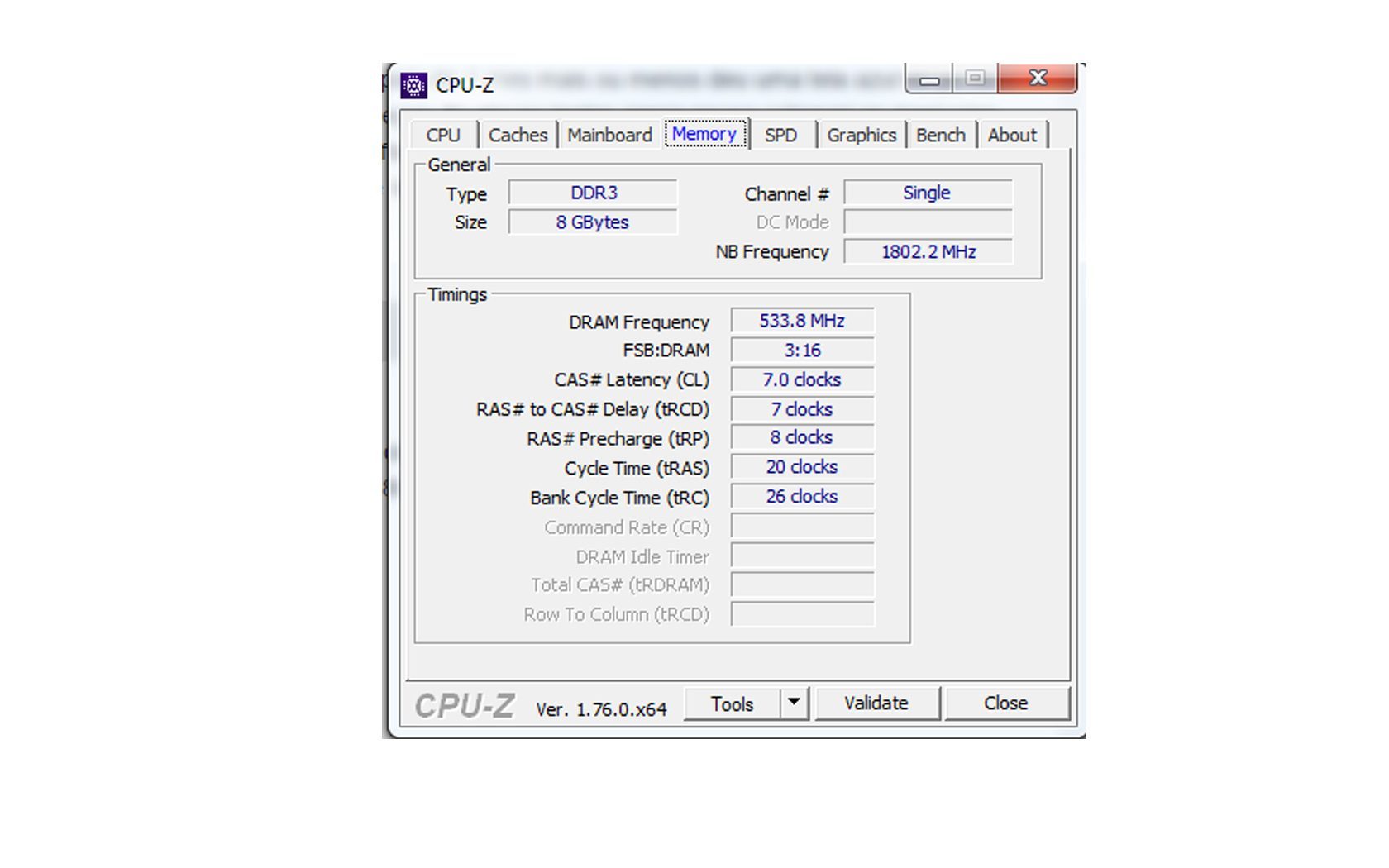Click the tRAS 20 clocks value
Screen dimensions: 1389x868
[x=802, y=467]
